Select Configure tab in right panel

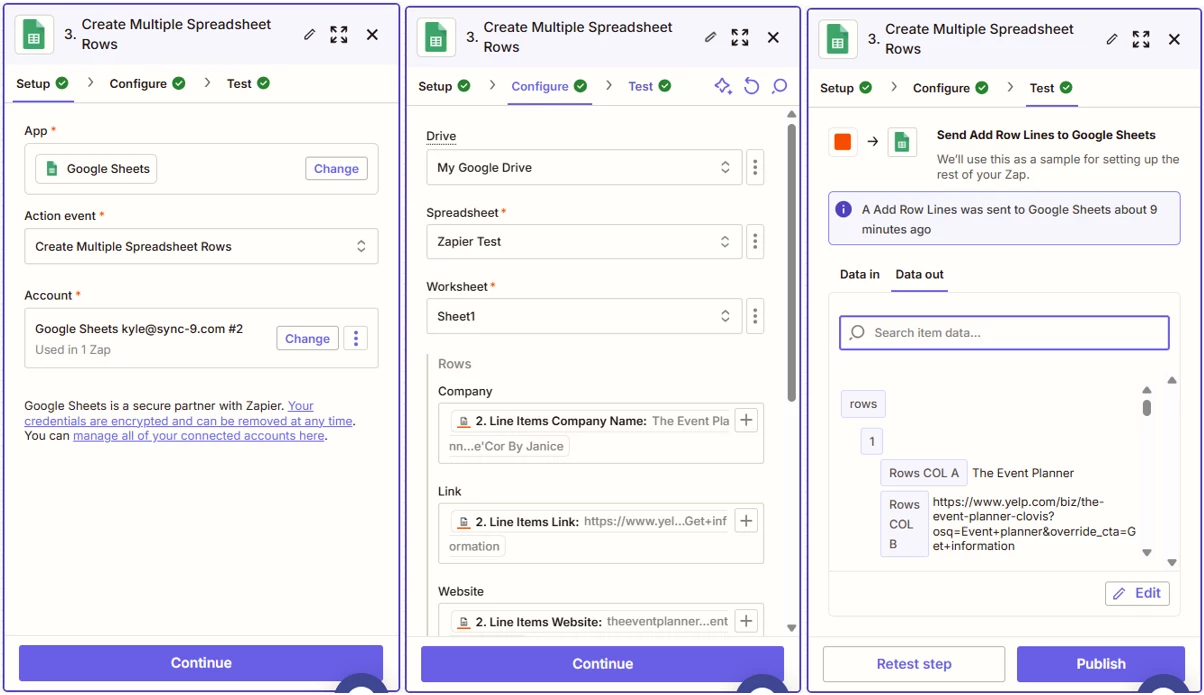tap(950, 88)
